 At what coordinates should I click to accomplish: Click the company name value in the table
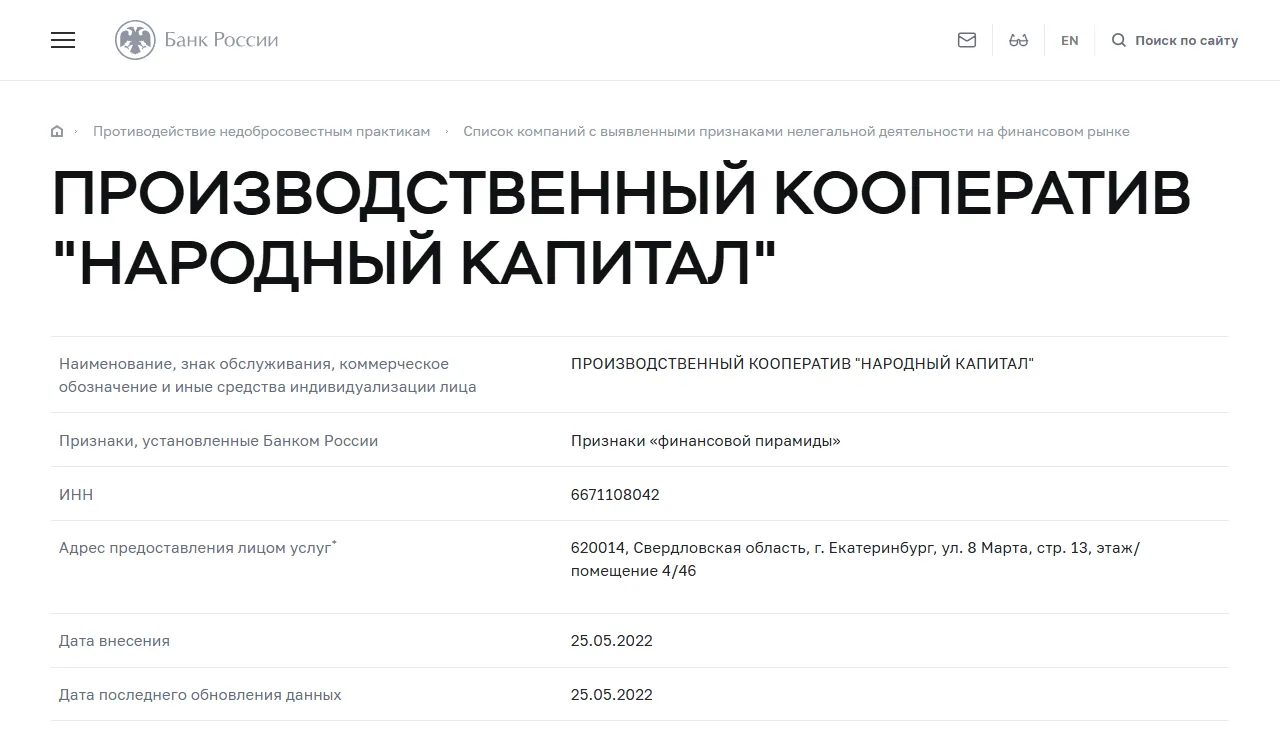802,364
